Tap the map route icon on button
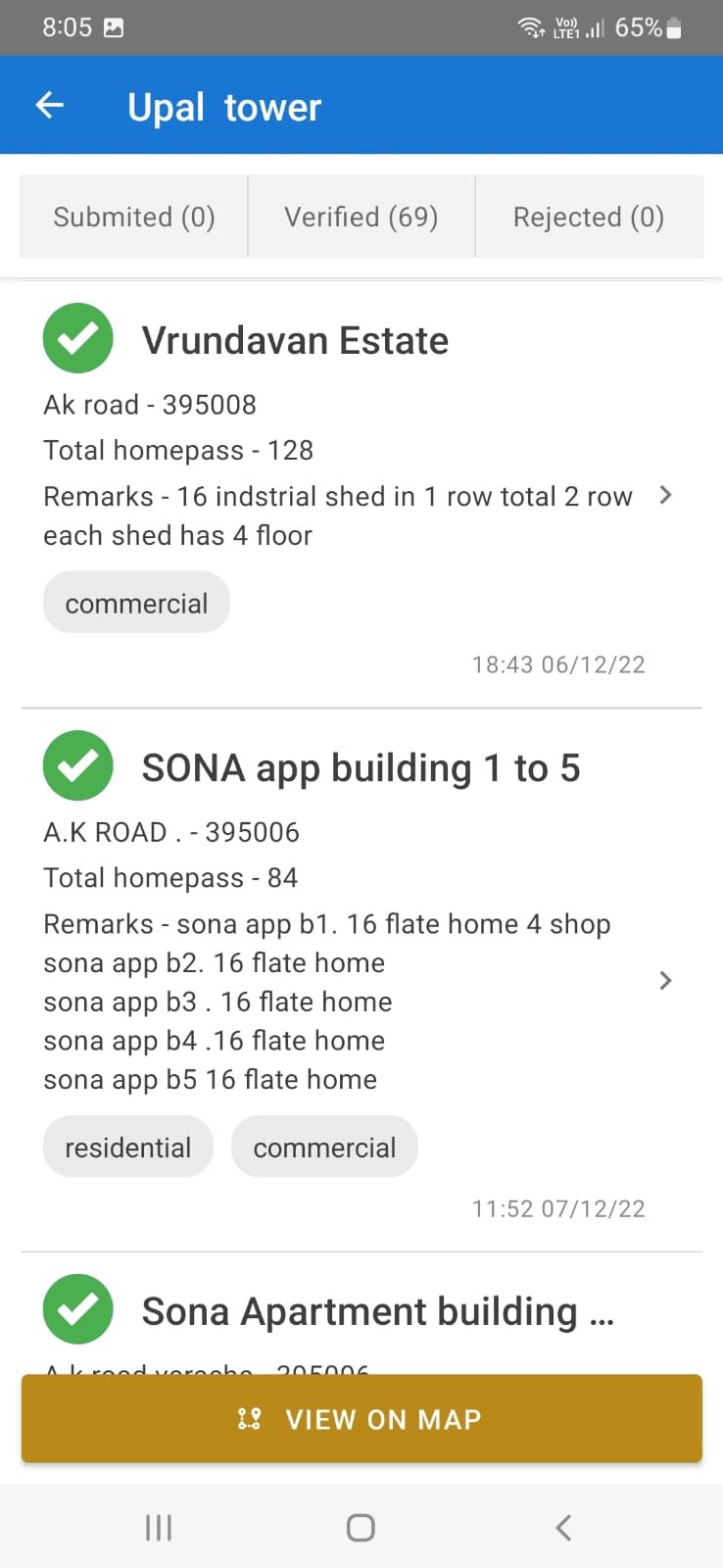Screen dimensions: 723x1568 [x=250, y=1419]
